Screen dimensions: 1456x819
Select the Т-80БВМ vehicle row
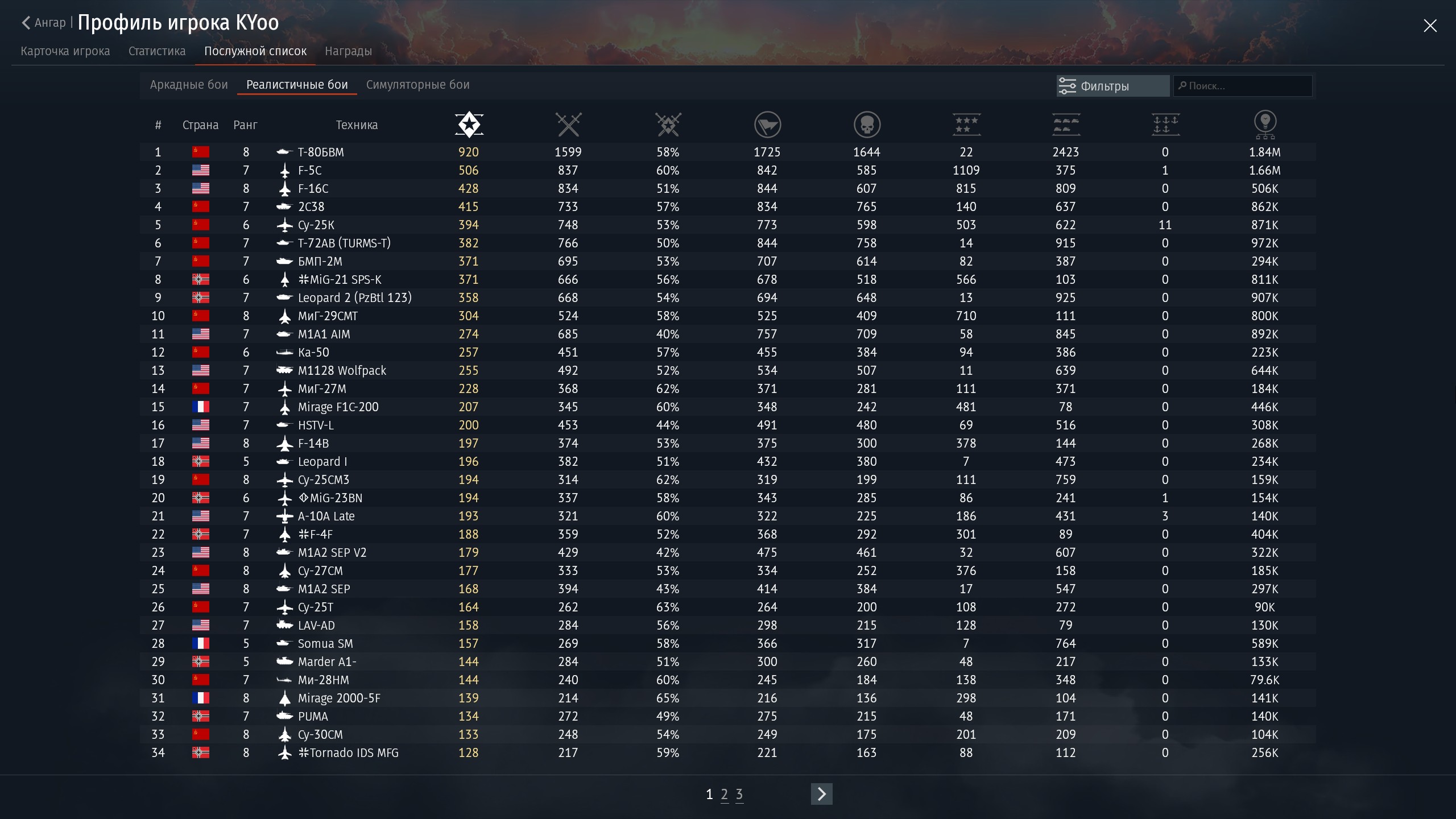point(321,152)
